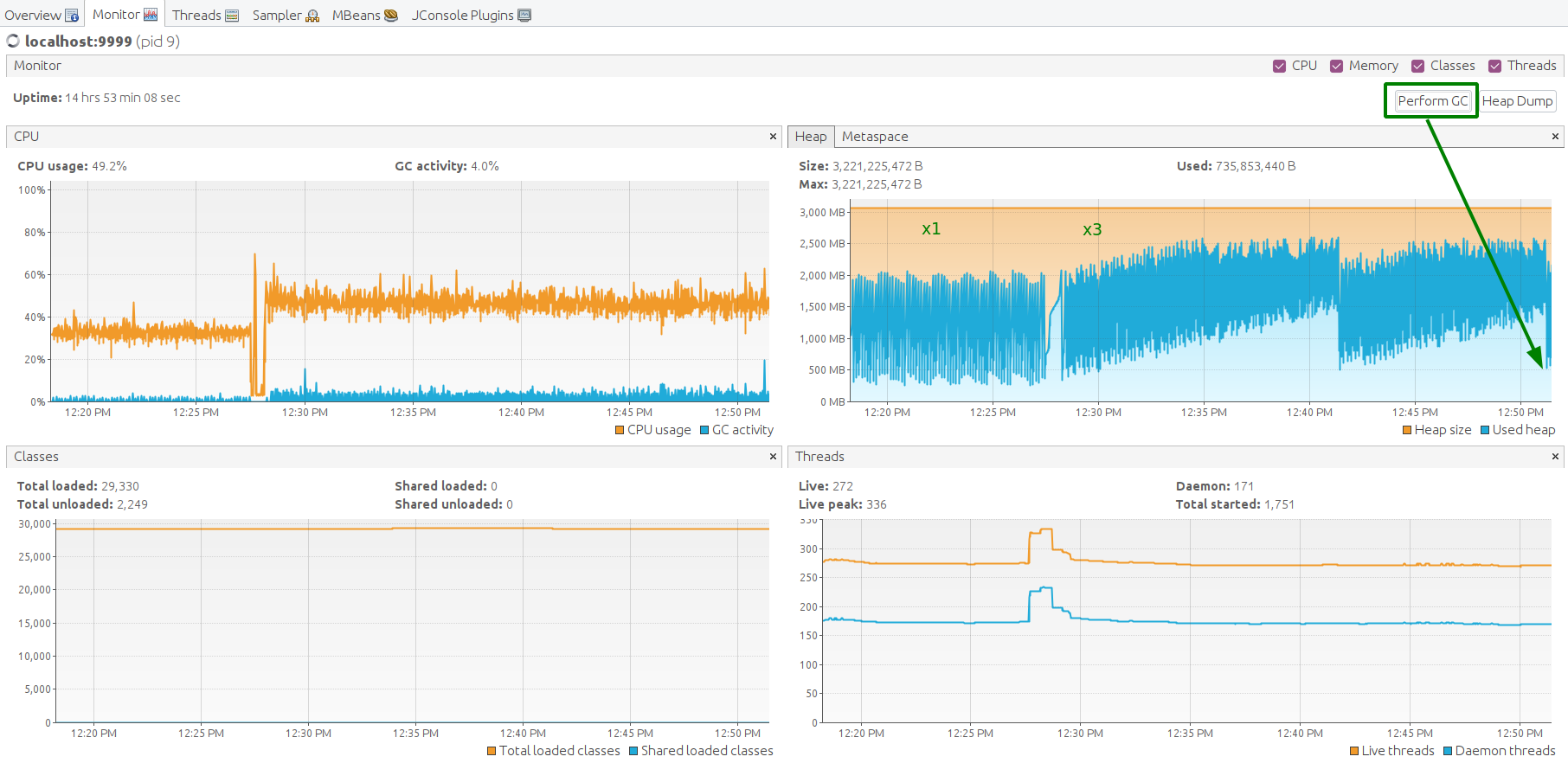Disable the Classes checkbox
Viewport: 1568px width, 763px height.
(1417, 67)
